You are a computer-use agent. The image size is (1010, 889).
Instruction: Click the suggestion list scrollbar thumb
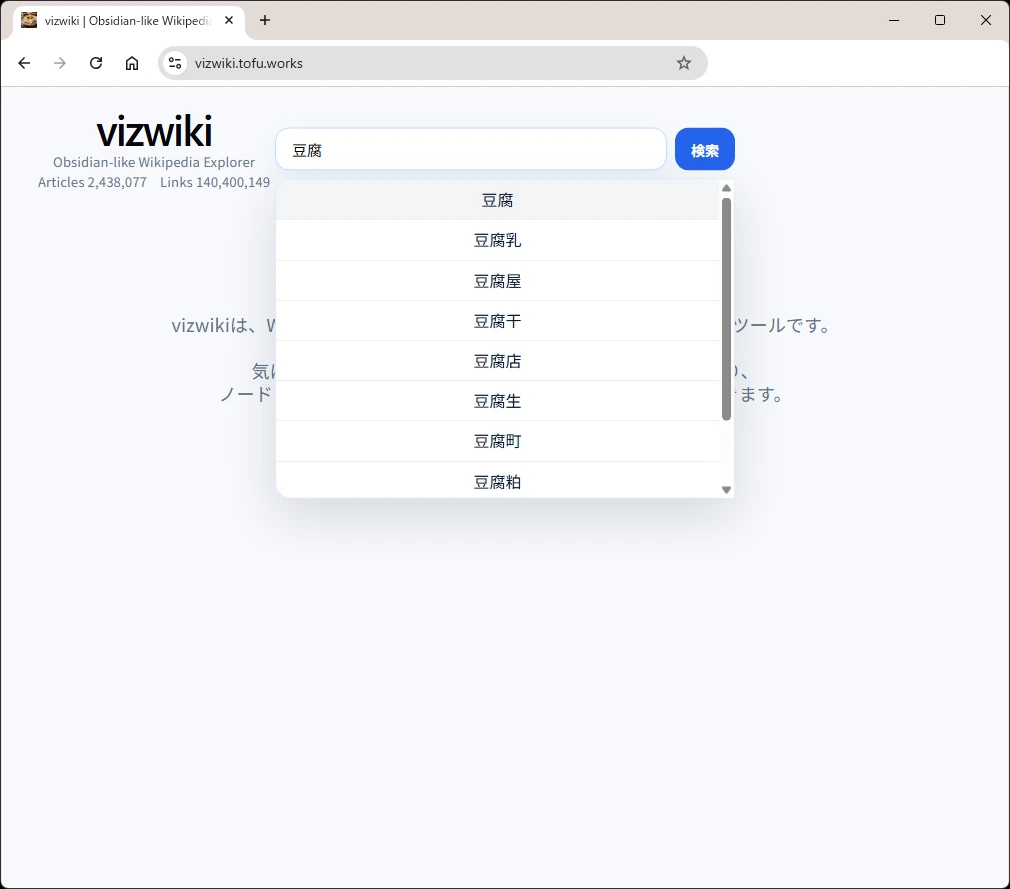(x=727, y=309)
